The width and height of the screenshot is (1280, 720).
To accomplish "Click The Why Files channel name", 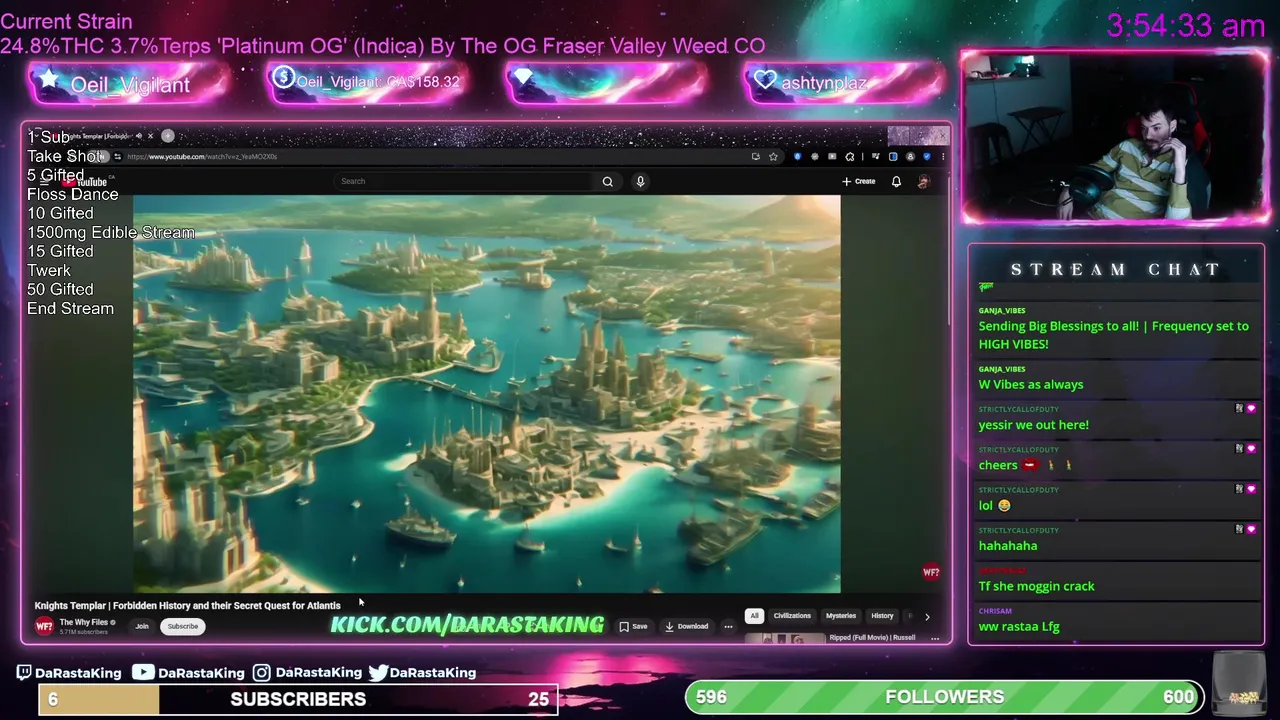I will pos(84,622).
